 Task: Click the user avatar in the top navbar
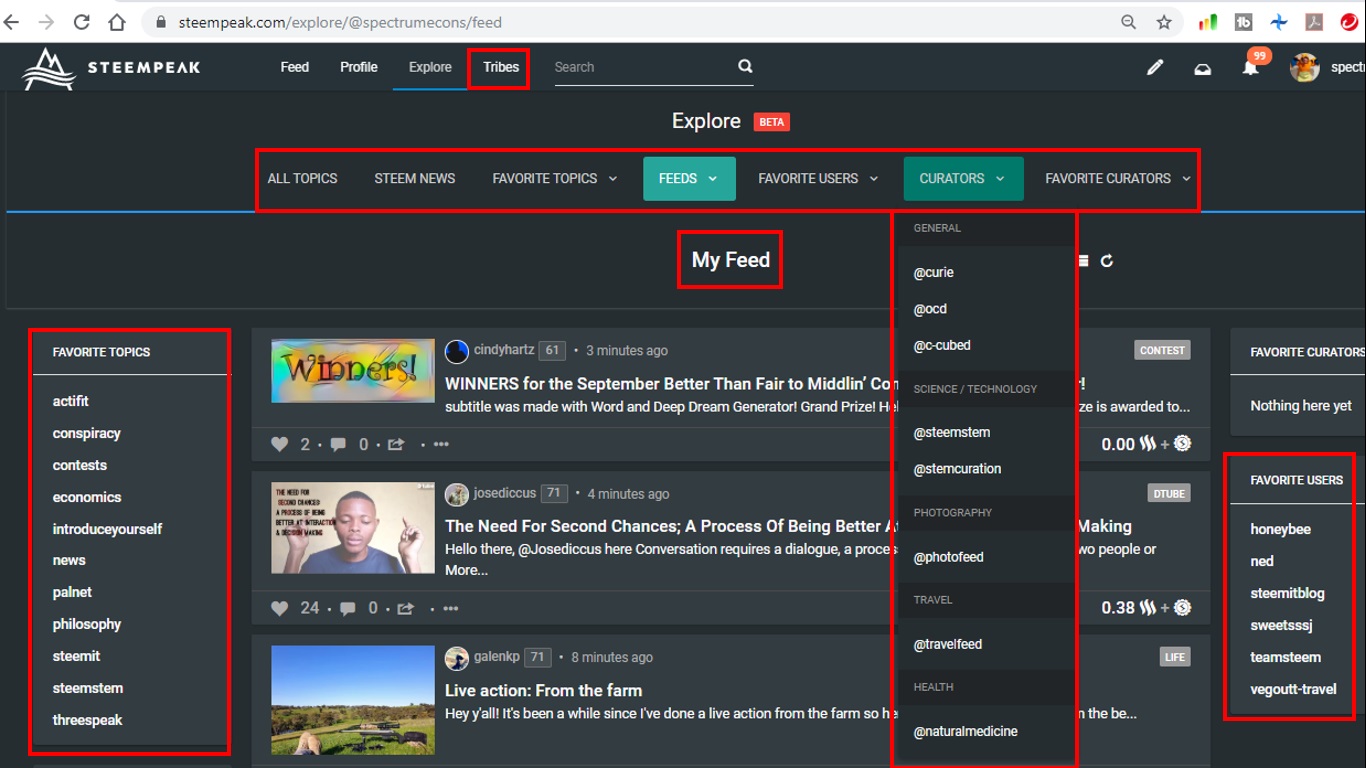[x=1304, y=67]
